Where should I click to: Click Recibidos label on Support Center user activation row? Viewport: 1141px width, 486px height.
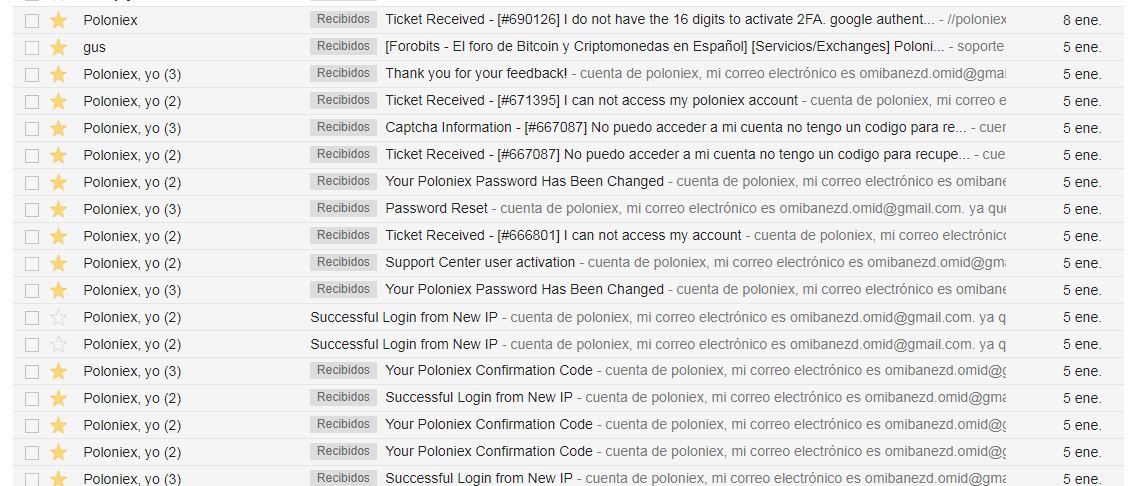[343, 262]
